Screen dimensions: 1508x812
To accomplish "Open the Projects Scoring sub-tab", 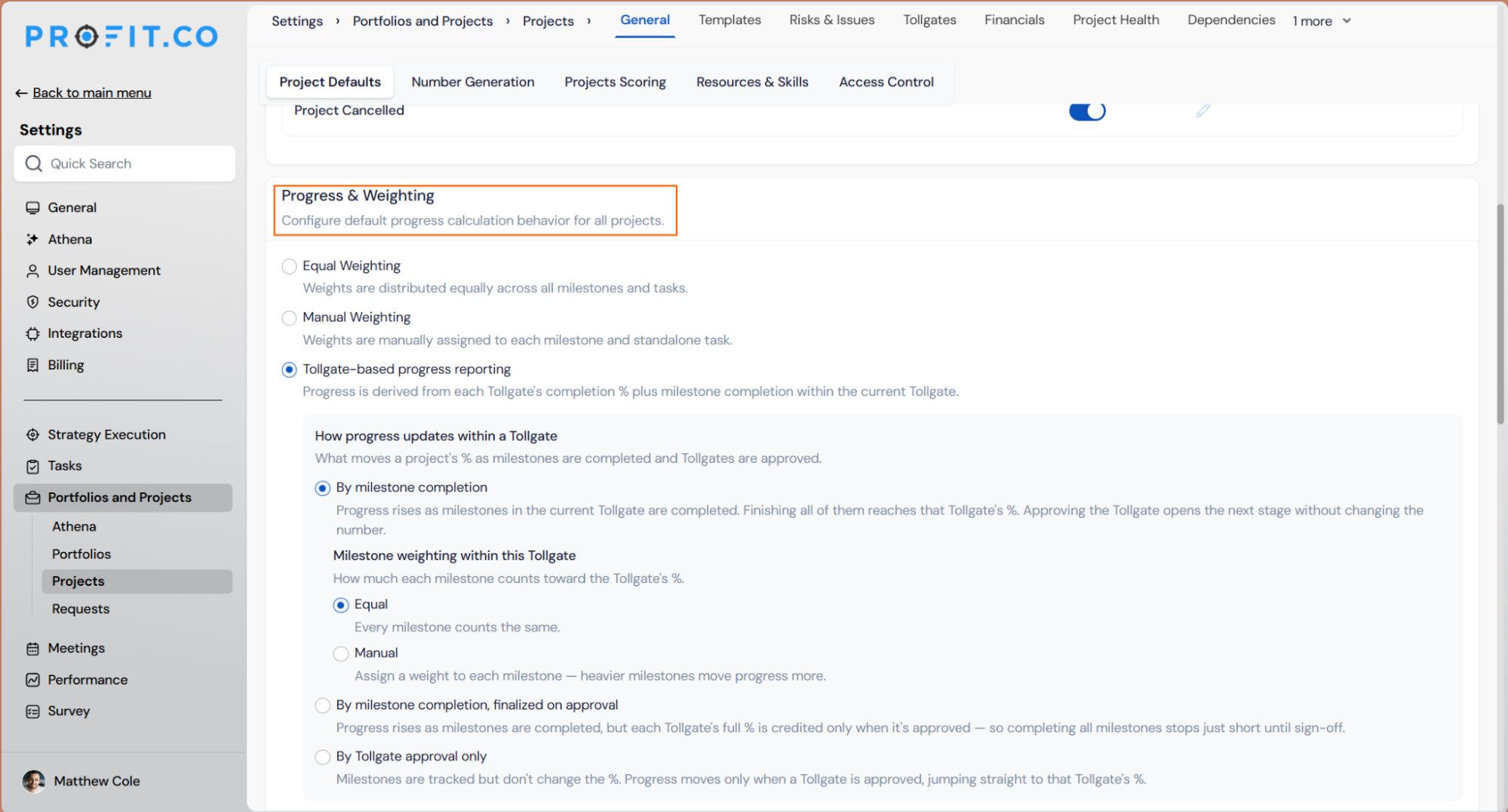I will [615, 82].
